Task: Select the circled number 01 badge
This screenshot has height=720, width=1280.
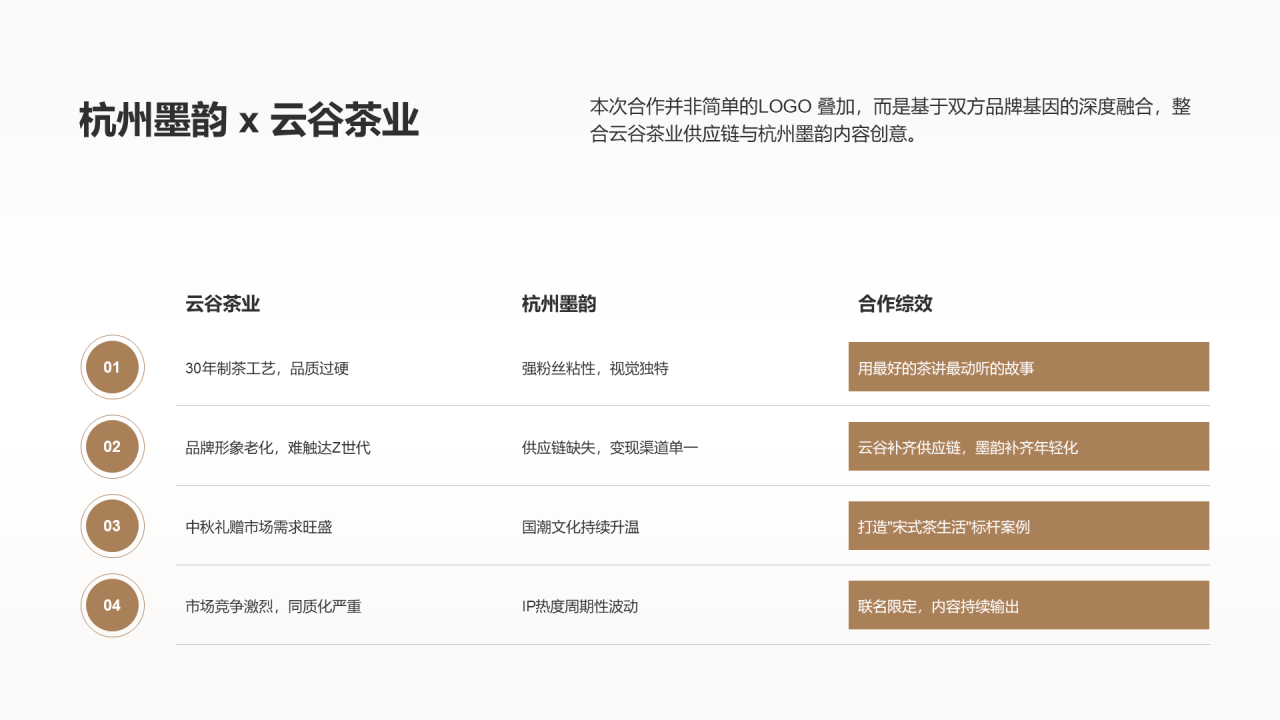Action: 112,367
